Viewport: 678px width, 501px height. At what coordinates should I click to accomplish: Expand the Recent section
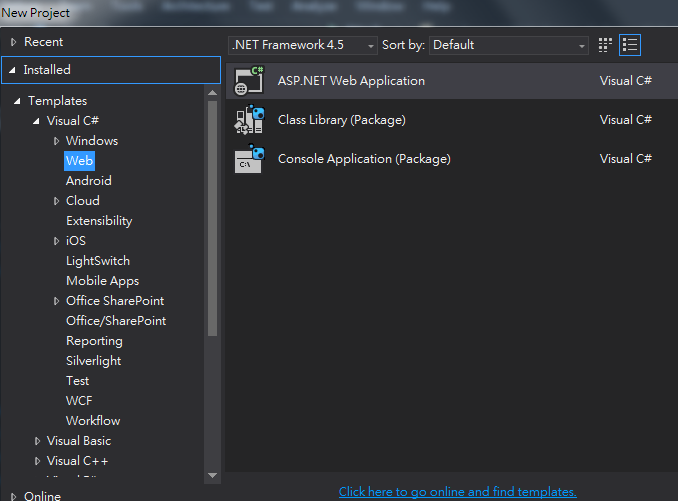tap(13, 42)
